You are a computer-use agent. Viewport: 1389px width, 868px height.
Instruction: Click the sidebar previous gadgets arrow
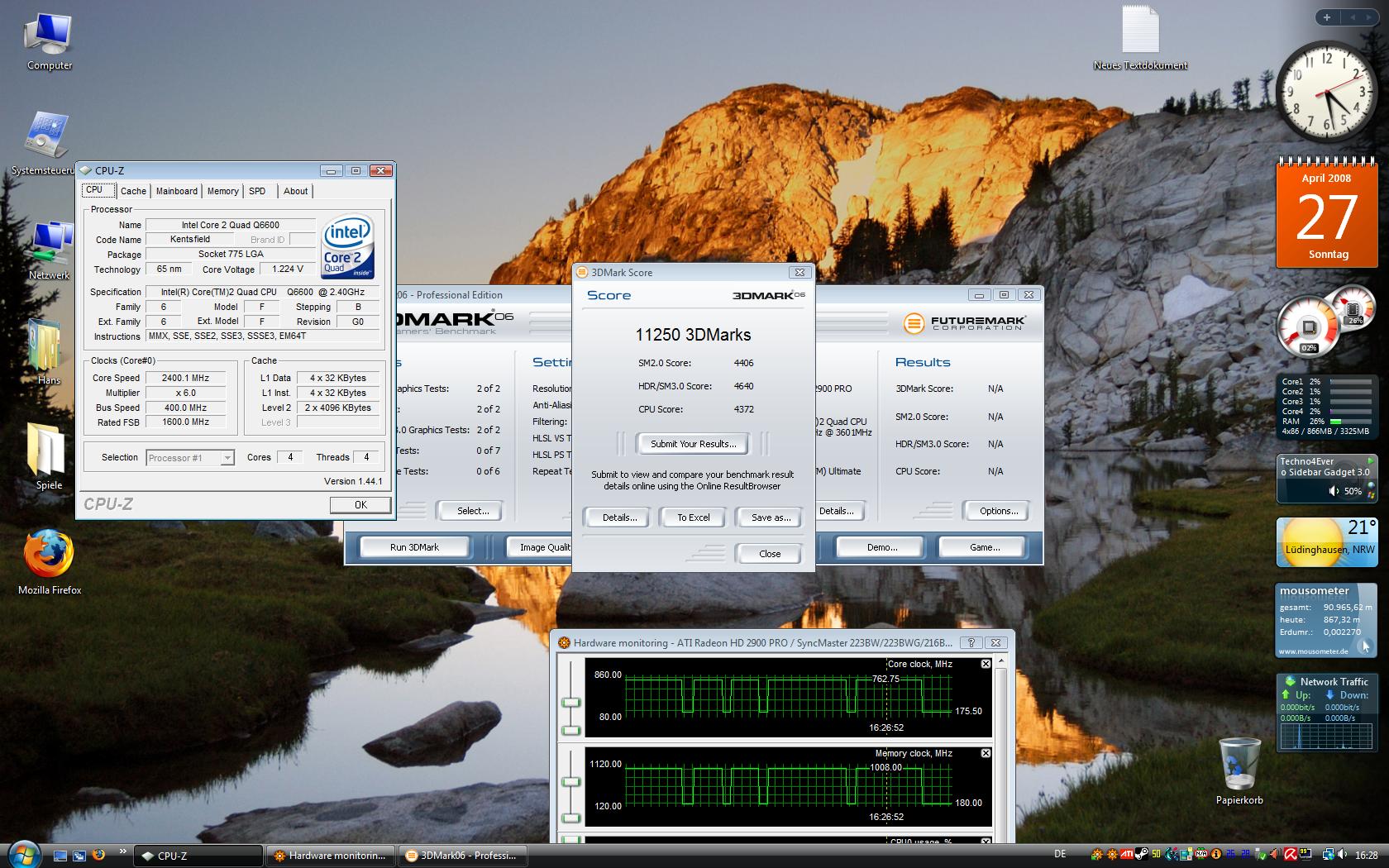(x=1353, y=17)
